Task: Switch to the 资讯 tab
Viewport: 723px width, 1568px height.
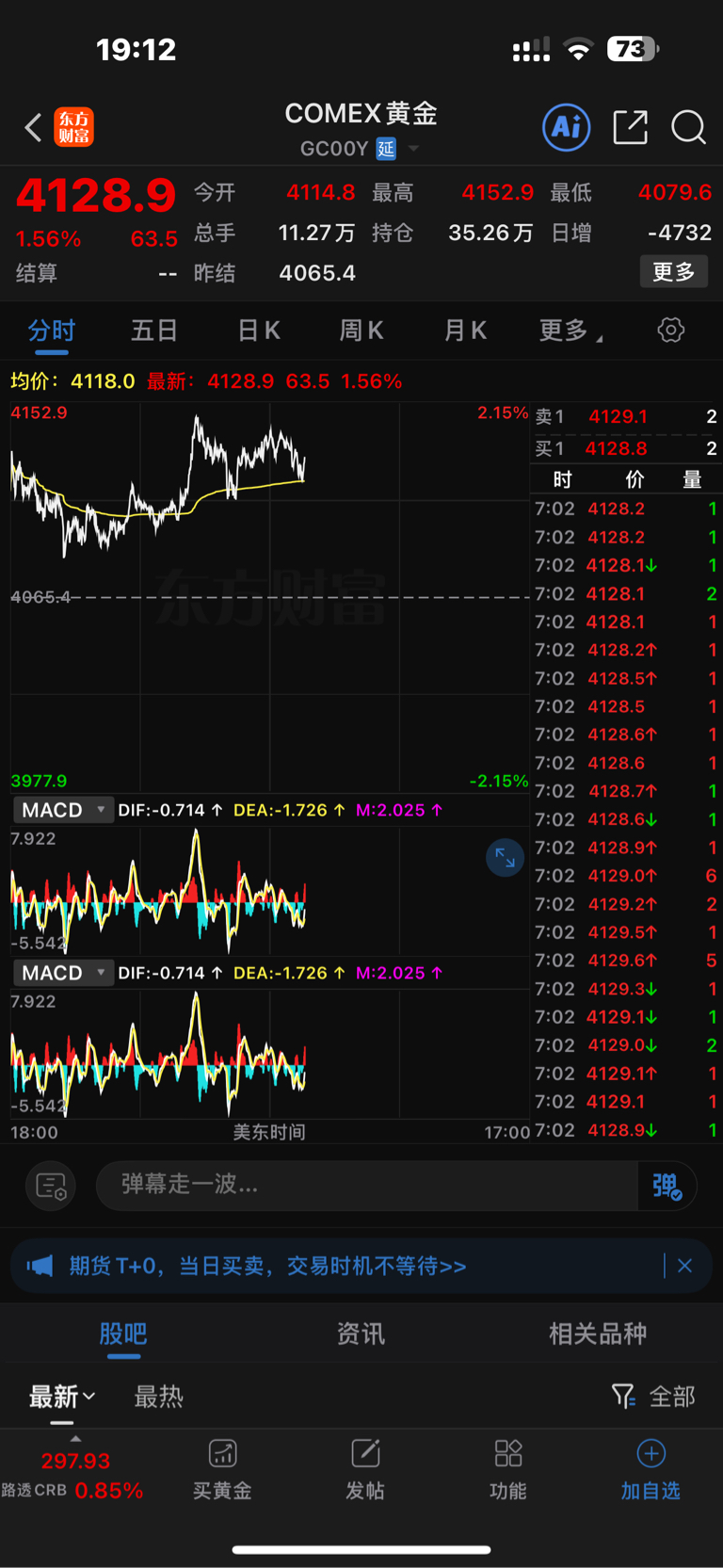Action: 361,1334
